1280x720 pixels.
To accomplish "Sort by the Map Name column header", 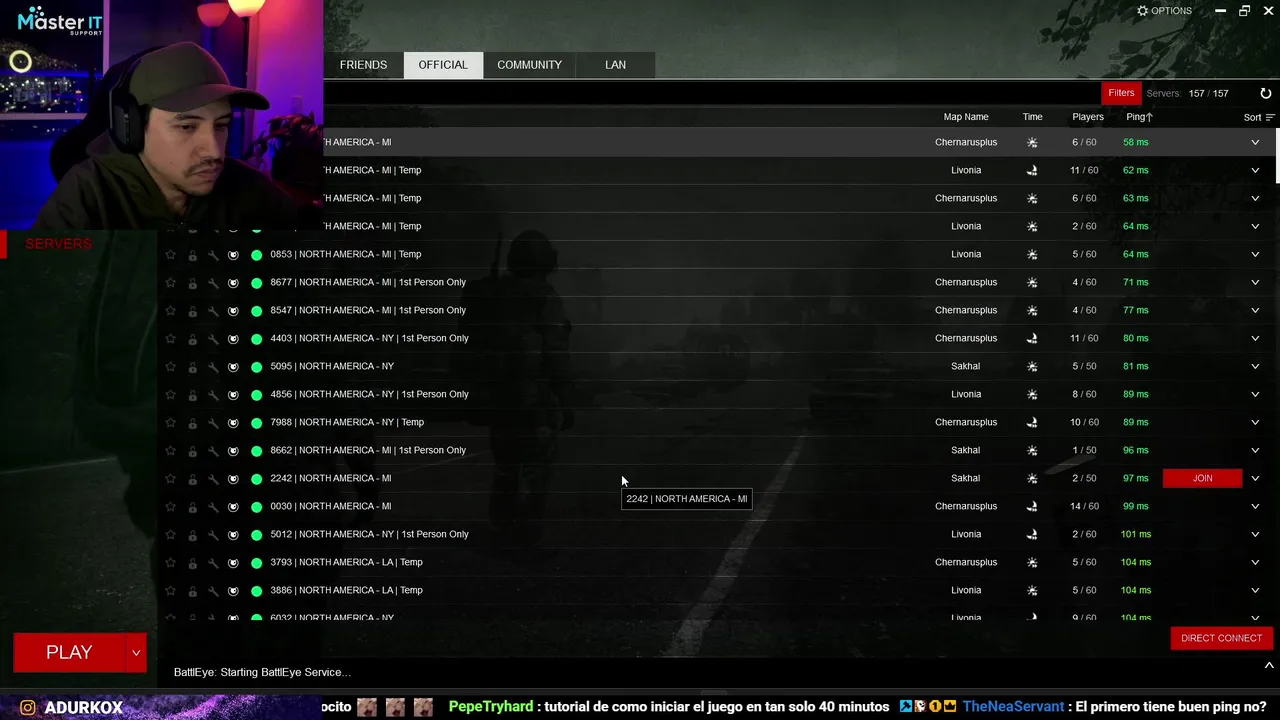I will tap(966, 117).
